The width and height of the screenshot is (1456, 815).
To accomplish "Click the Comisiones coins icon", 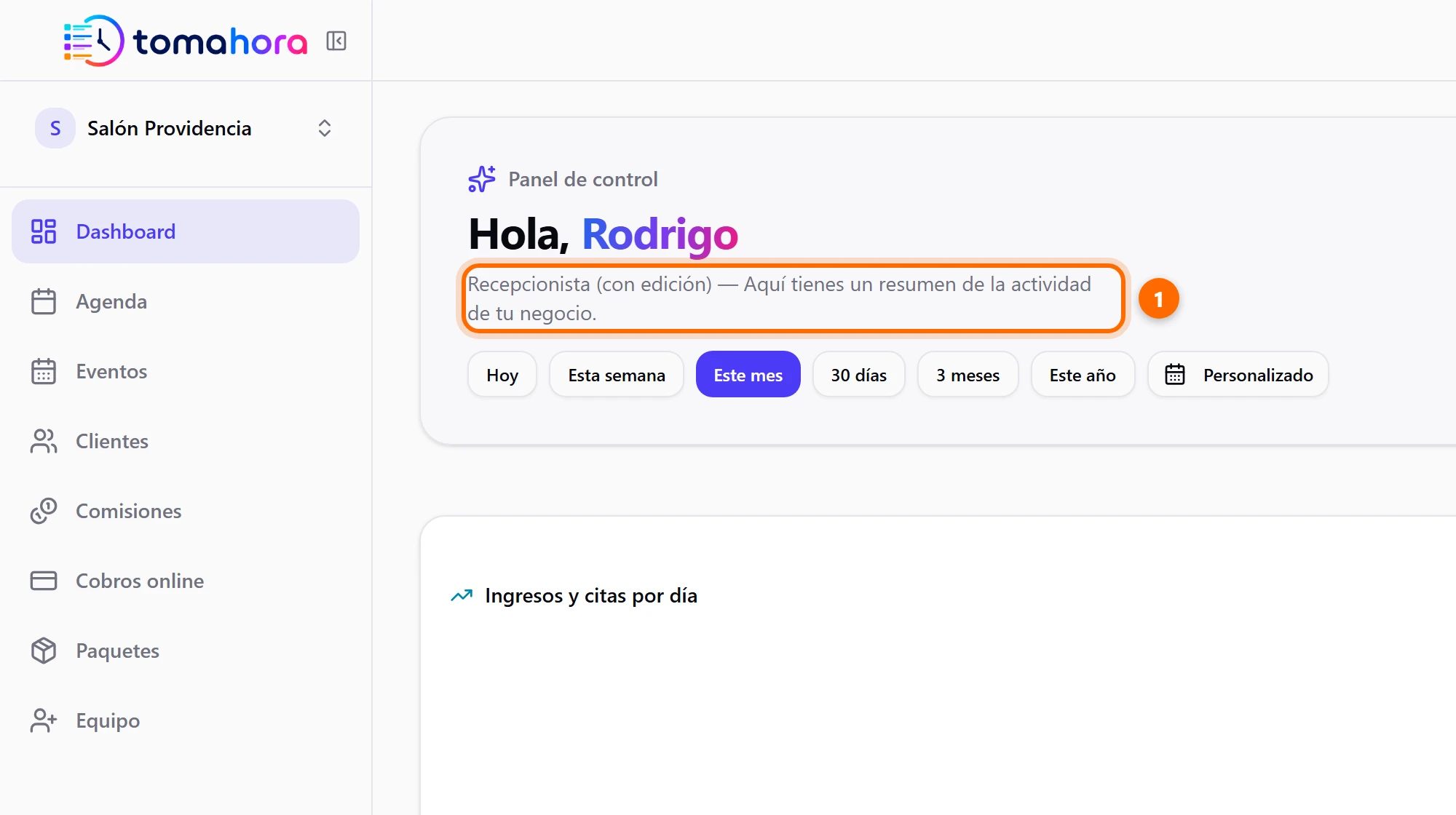I will tap(44, 511).
